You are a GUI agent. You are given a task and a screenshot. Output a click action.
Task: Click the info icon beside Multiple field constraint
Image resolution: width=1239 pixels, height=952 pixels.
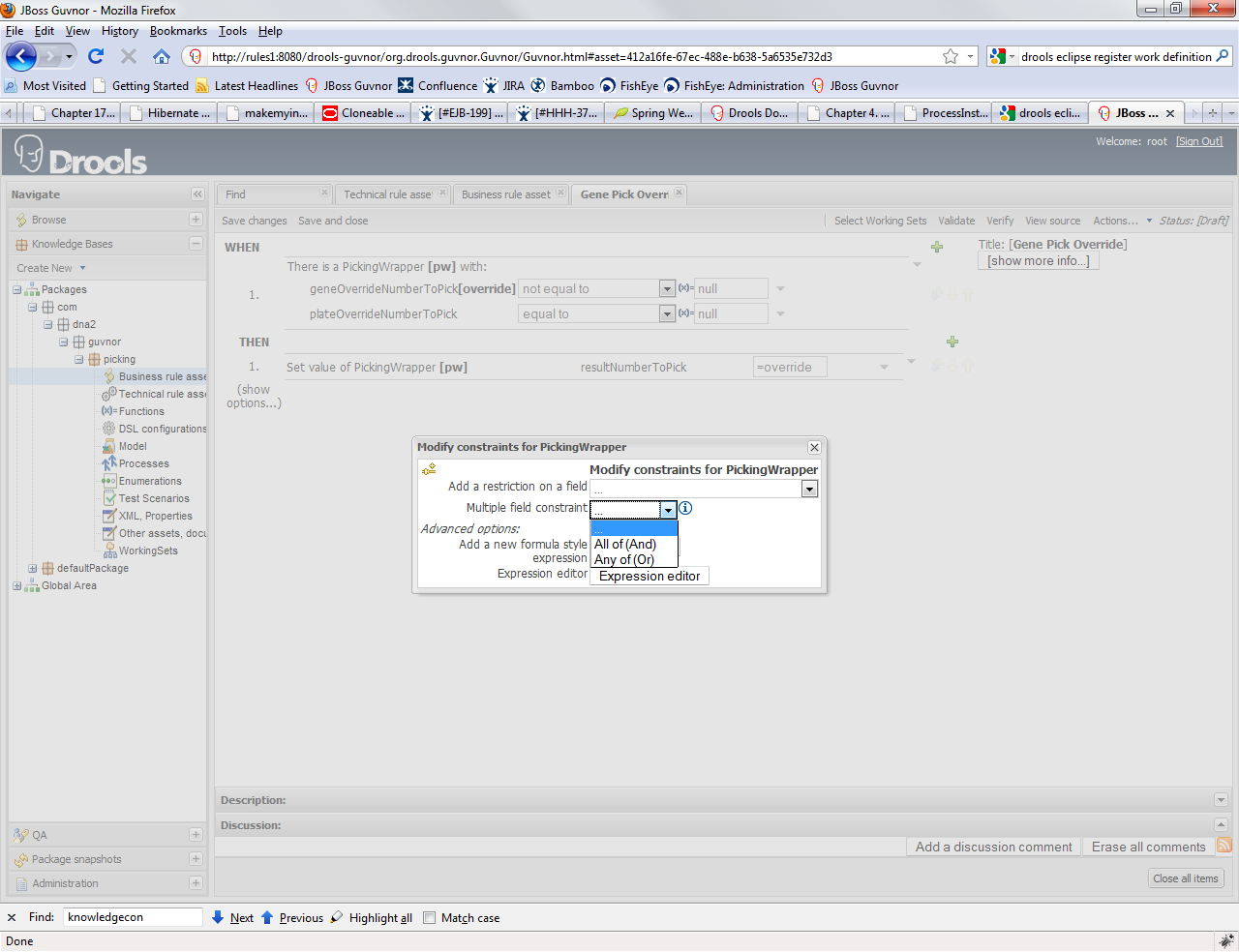(x=685, y=508)
